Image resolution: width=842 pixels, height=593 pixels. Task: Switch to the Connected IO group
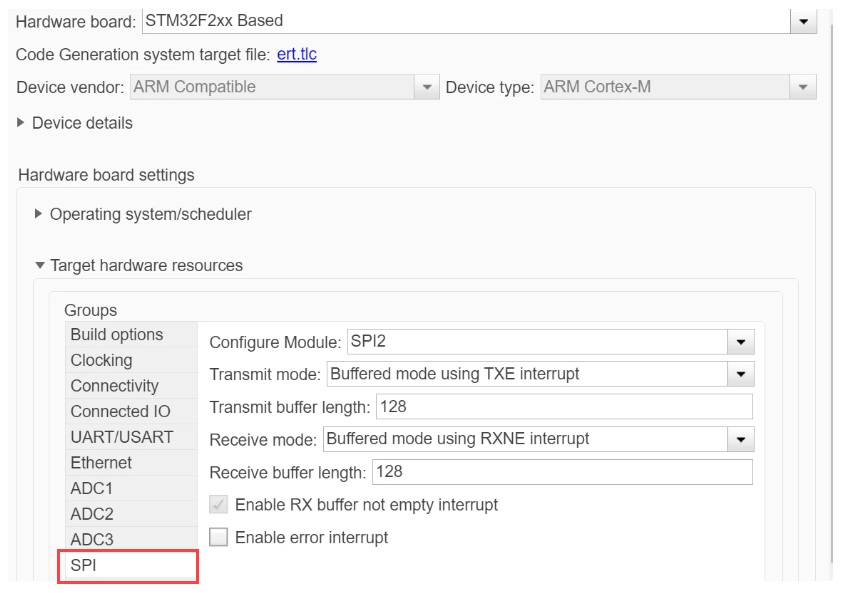click(x=120, y=411)
